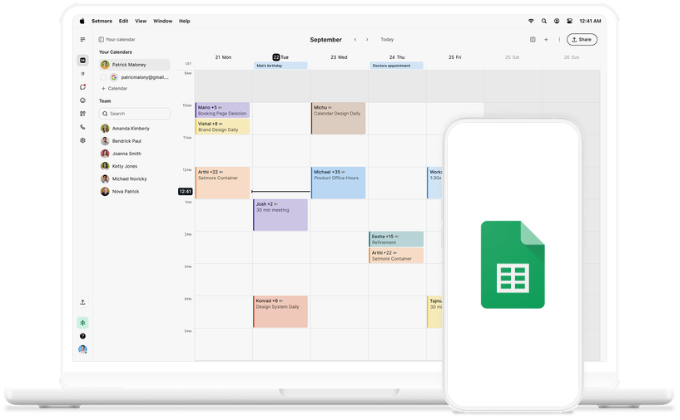
Task: Open the Setmore menu in menu bar
Action: pyautogui.click(x=102, y=21)
